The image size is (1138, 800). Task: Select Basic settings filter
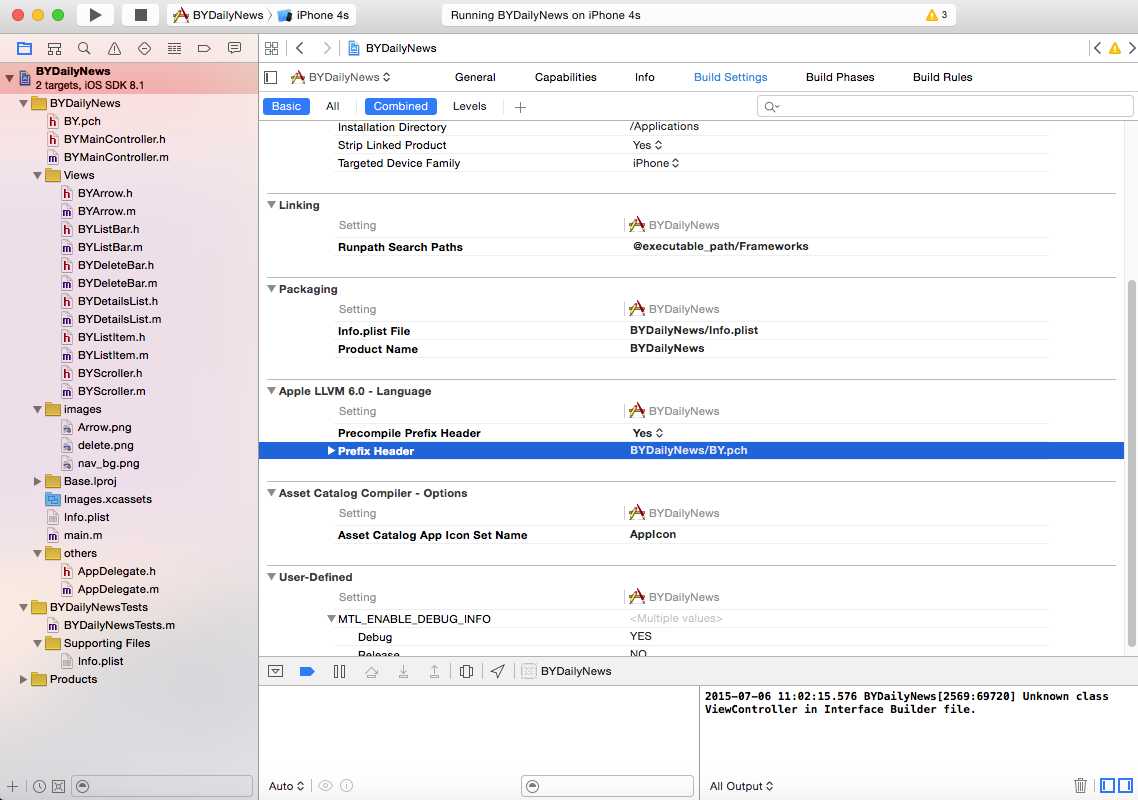click(286, 106)
